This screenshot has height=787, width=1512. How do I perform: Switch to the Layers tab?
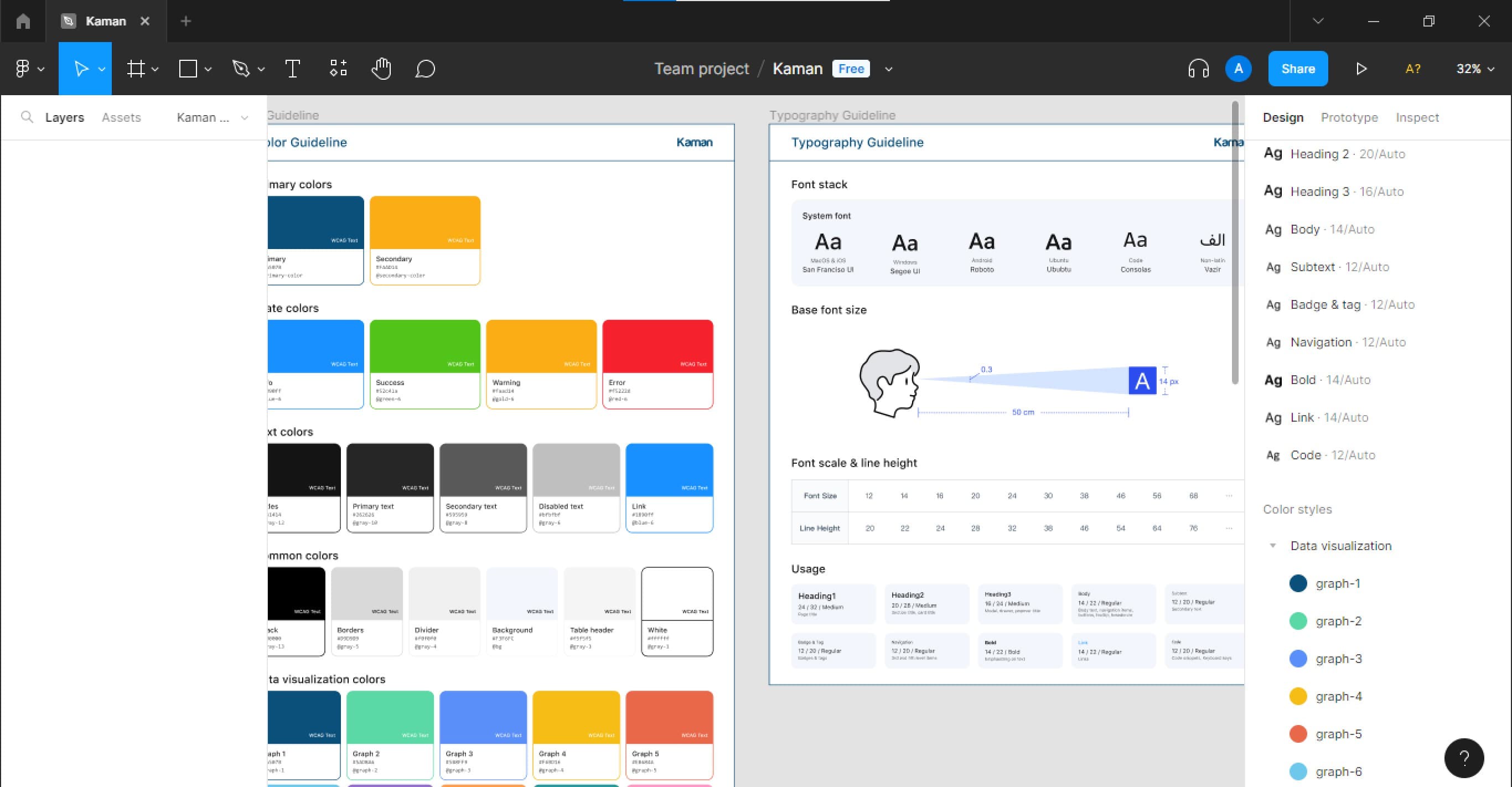coord(65,117)
